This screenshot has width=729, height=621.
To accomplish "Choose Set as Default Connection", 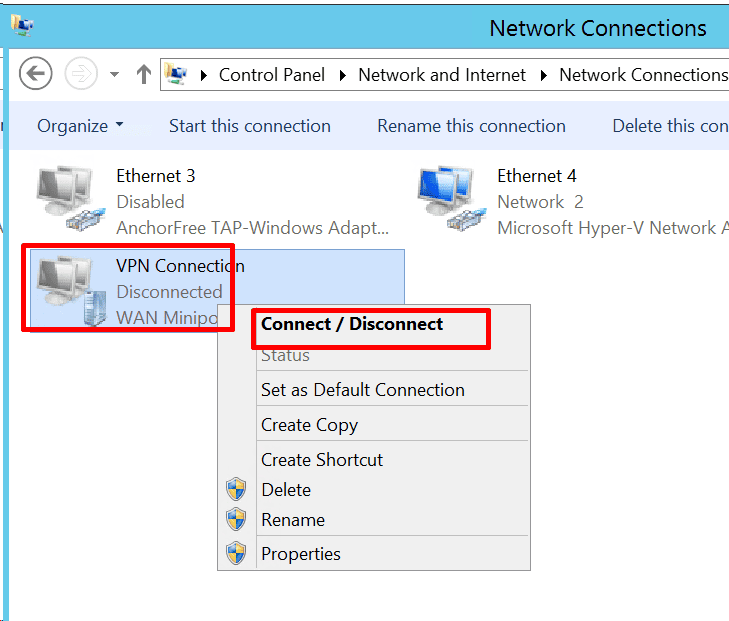I will (x=363, y=390).
